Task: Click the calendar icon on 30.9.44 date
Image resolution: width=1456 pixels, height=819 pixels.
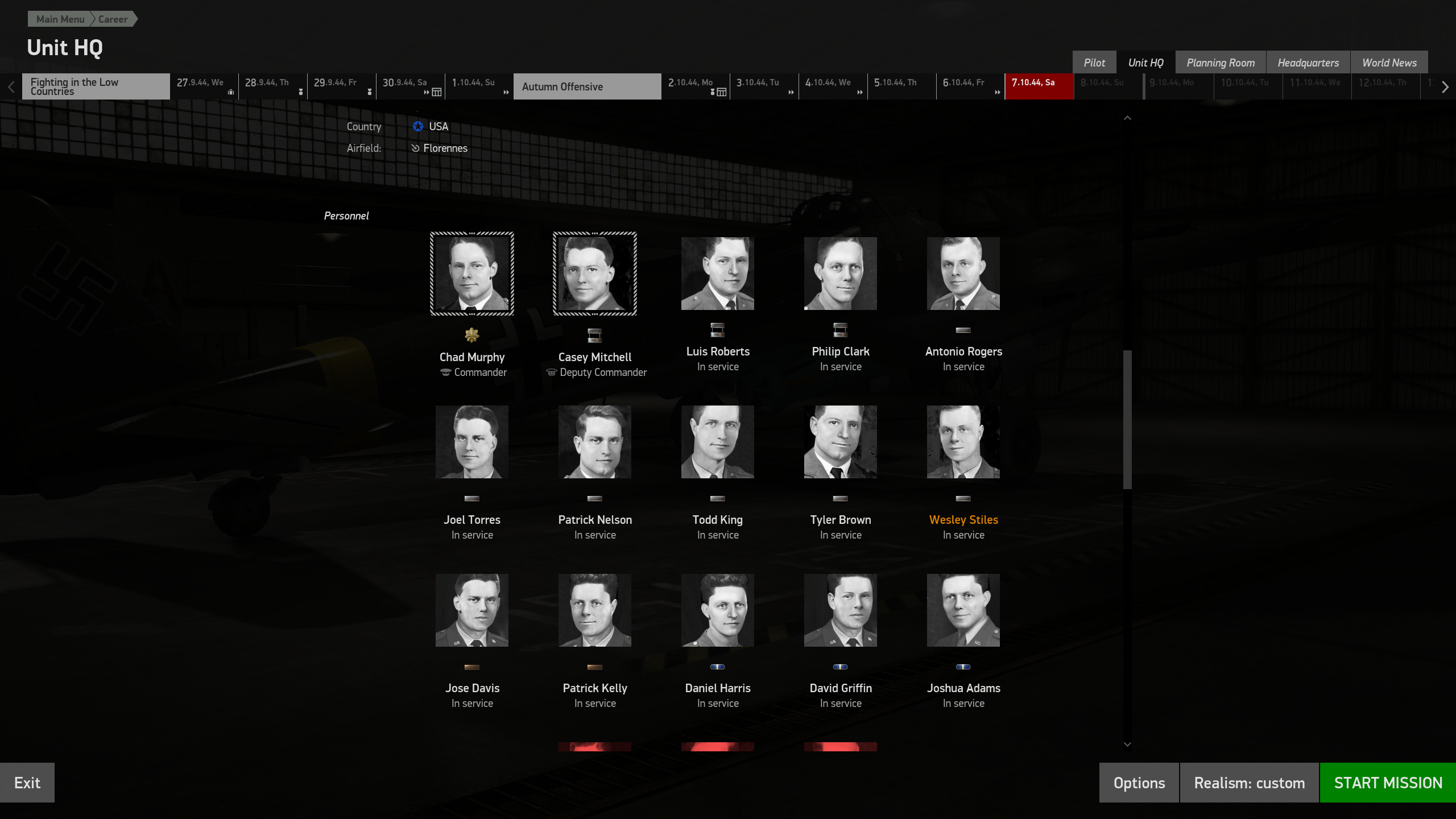Action: tap(437, 92)
